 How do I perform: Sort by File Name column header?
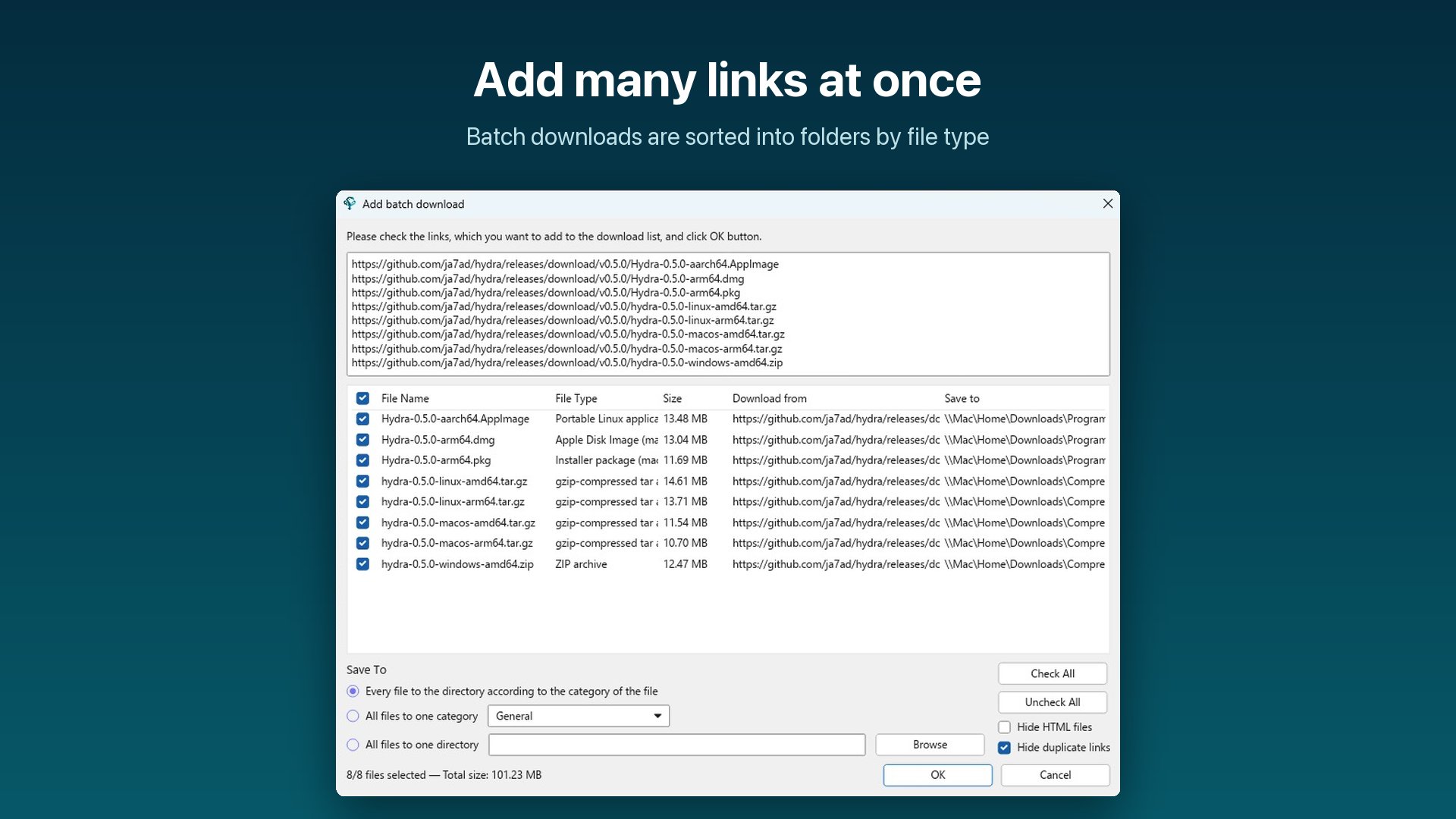405,398
